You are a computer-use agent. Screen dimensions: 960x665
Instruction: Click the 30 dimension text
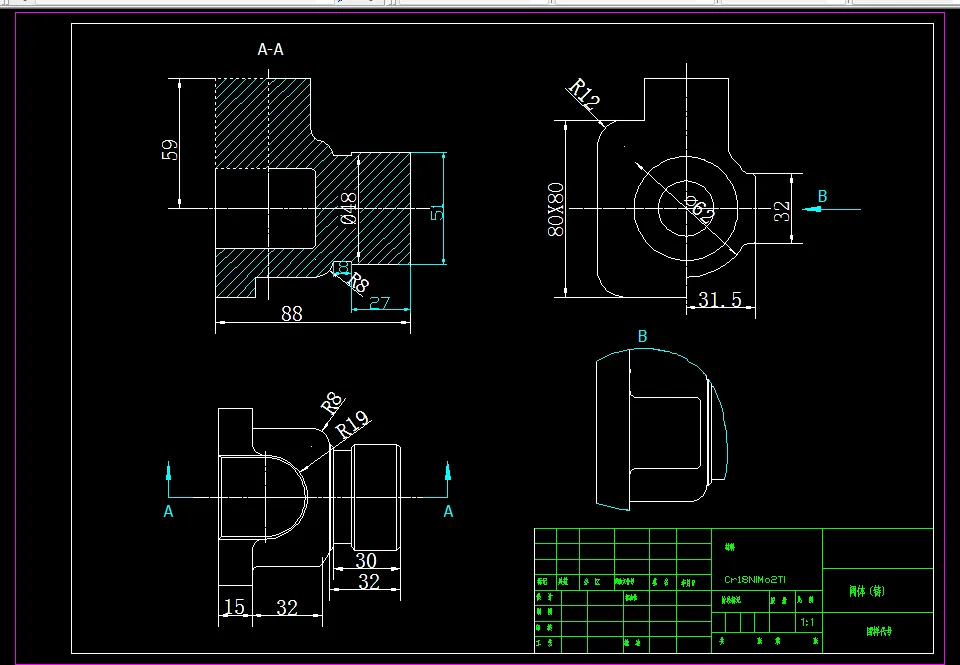coord(366,560)
